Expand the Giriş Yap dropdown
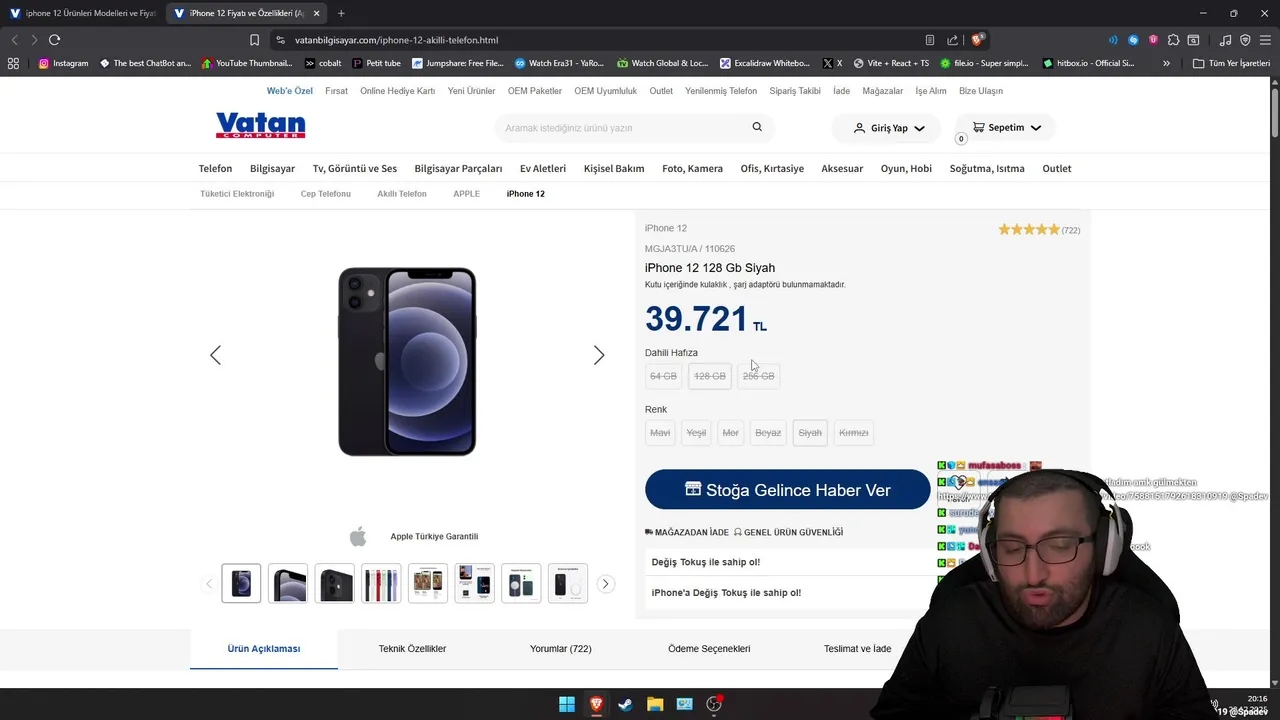Screen dimensions: 1280x720 coord(888,128)
